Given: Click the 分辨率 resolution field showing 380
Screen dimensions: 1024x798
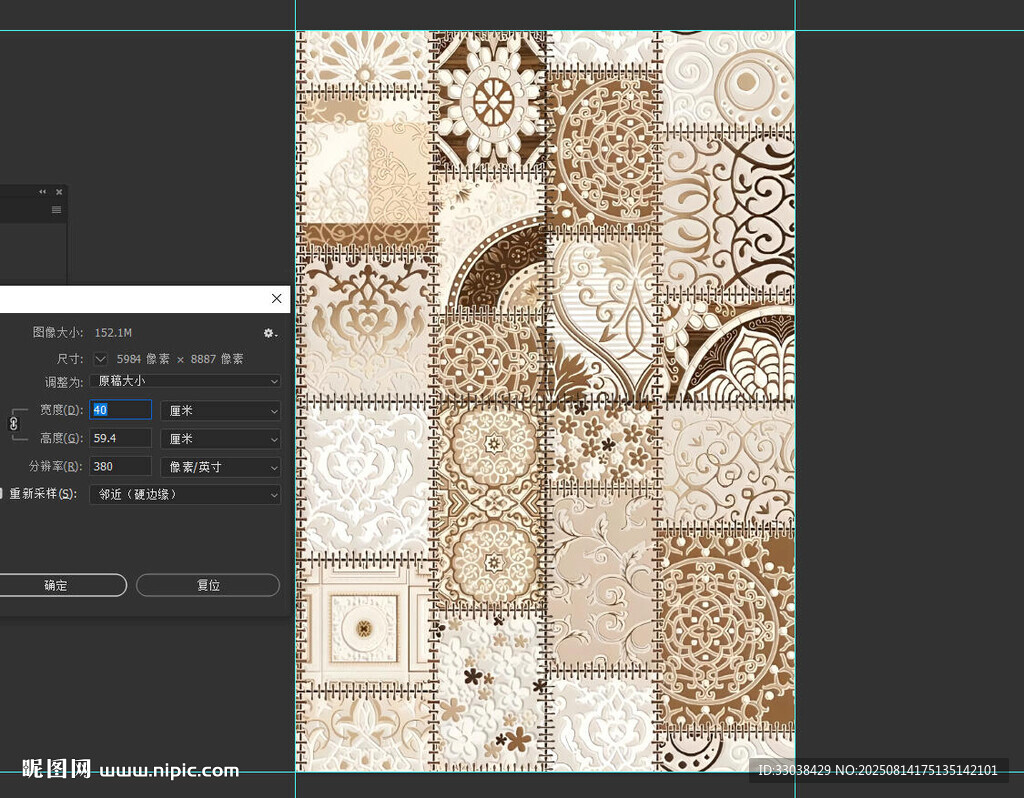Looking at the screenshot, I should coord(120,467).
